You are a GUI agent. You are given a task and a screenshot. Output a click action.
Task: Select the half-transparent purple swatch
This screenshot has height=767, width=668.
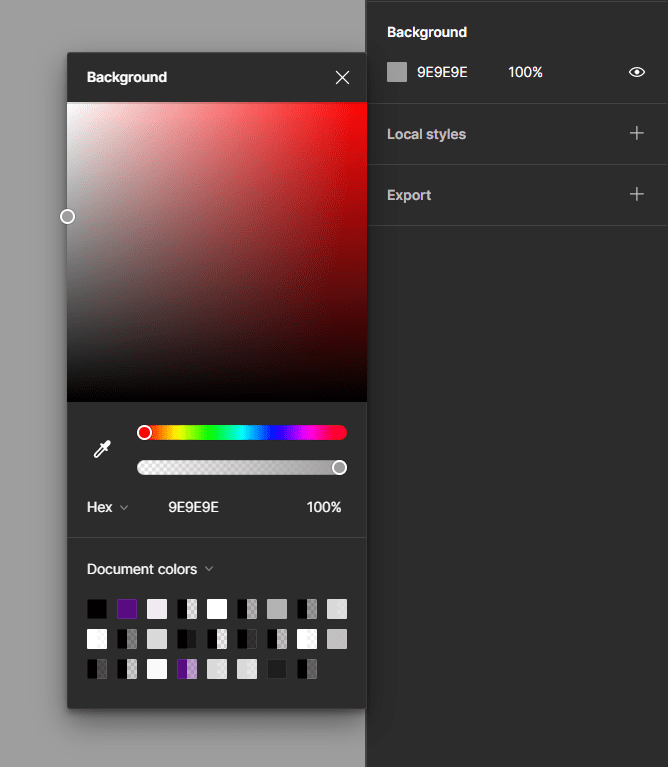coord(187,669)
